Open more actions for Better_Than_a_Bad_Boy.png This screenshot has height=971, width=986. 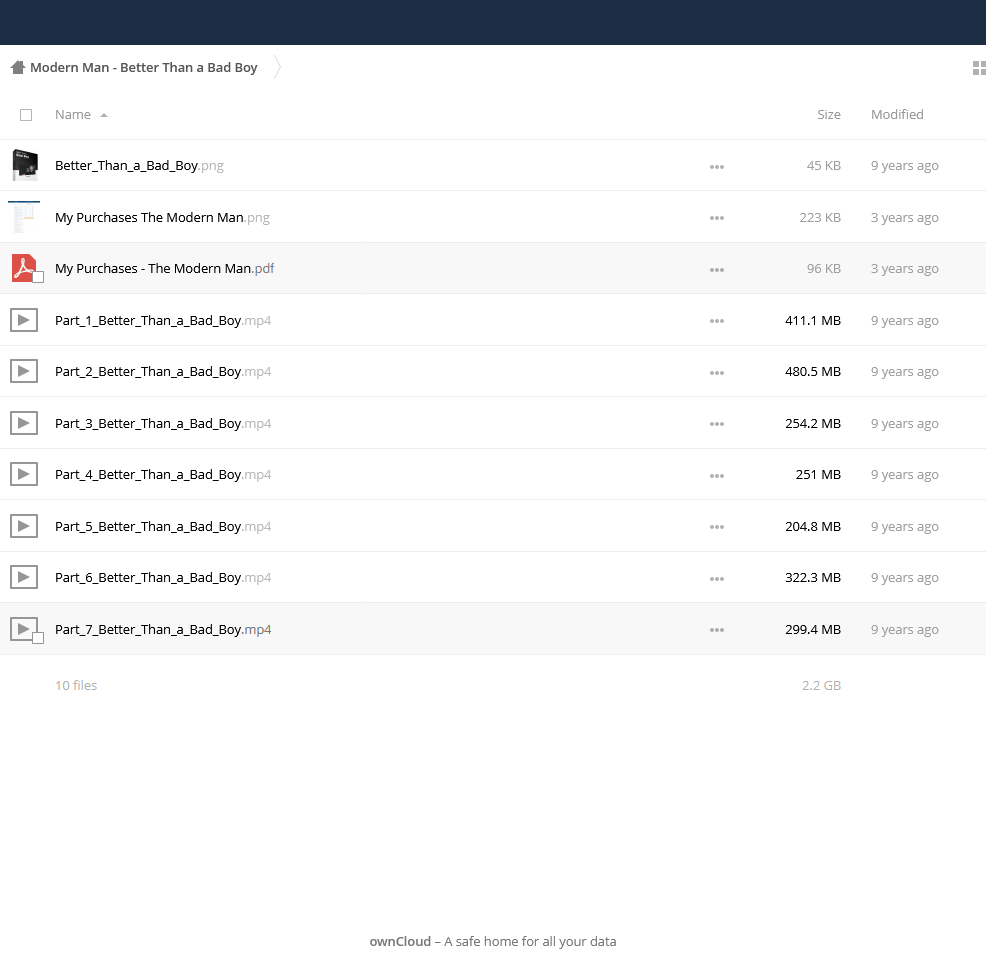(717, 167)
